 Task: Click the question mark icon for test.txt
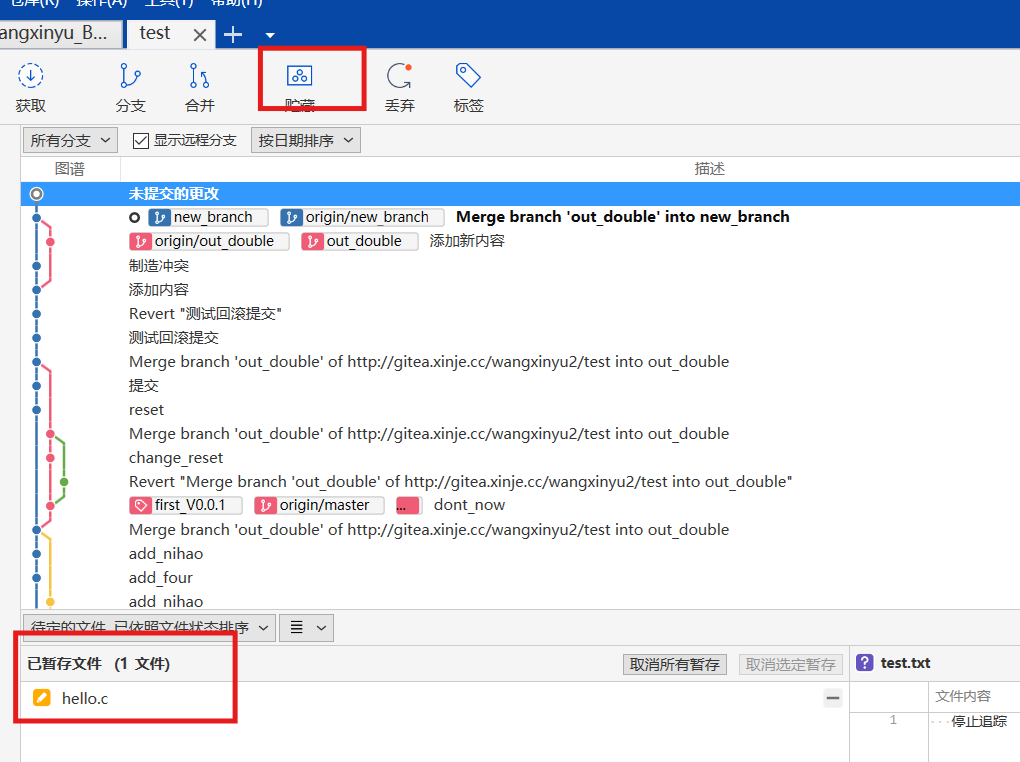[865, 663]
